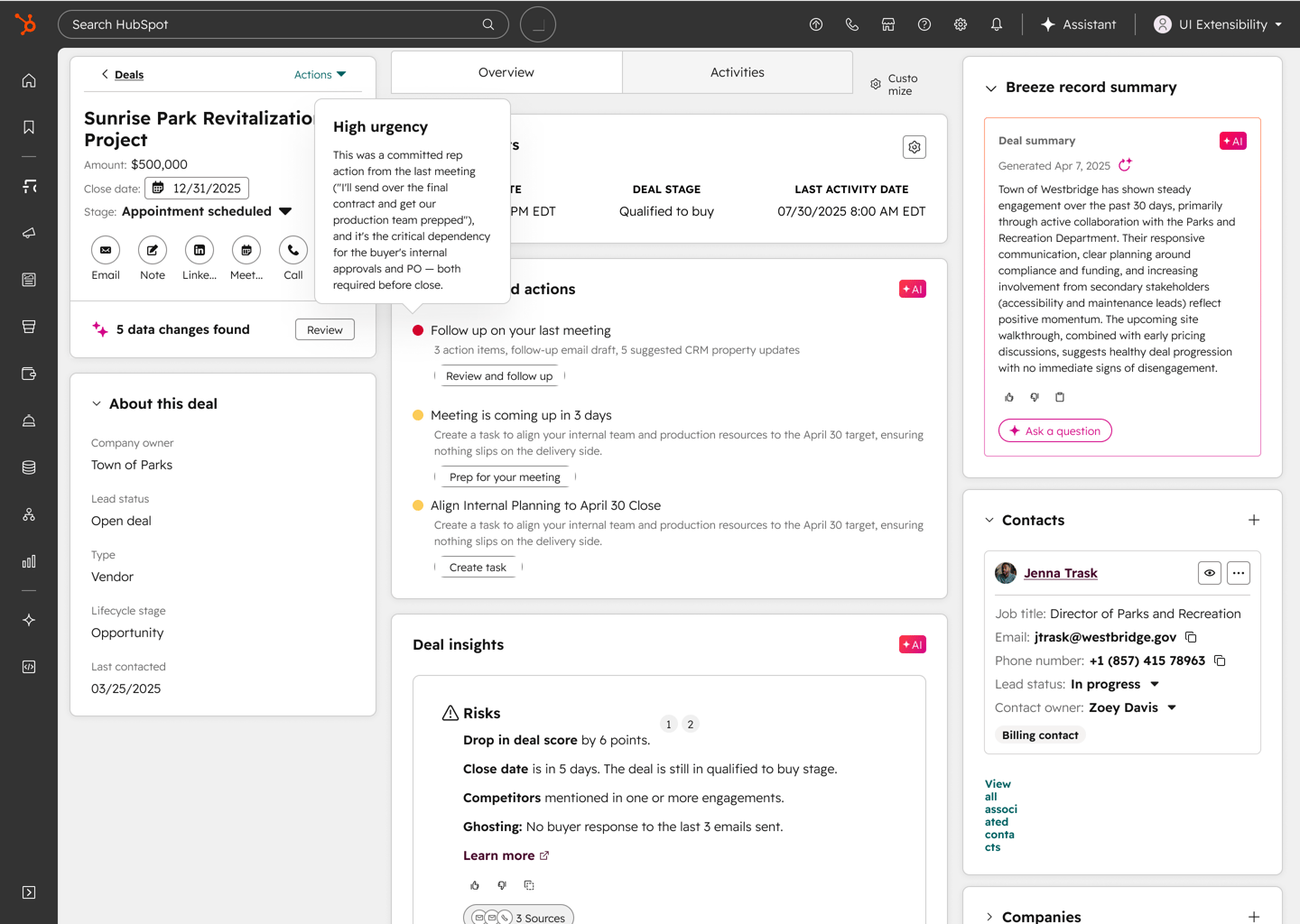Switch to the Overview tab
This screenshot has width=1300, height=924.
pos(506,72)
